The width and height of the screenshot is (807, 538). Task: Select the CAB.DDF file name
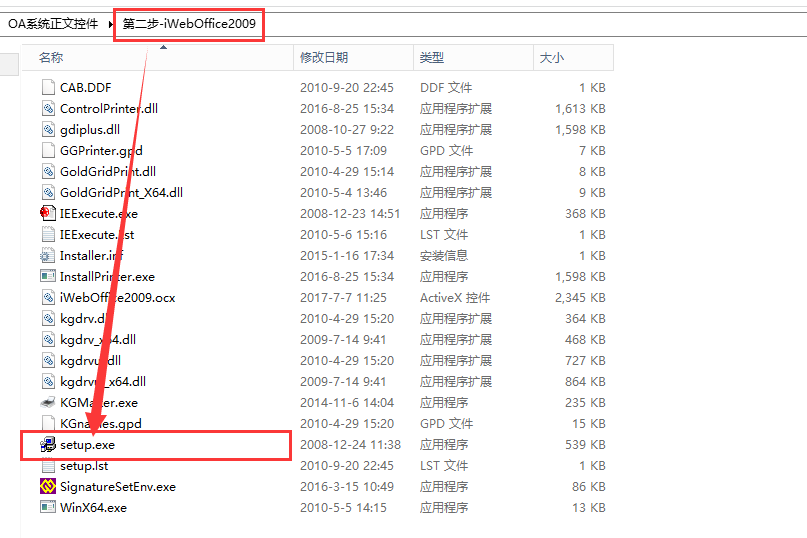pyautogui.click(x=85, y=88)
